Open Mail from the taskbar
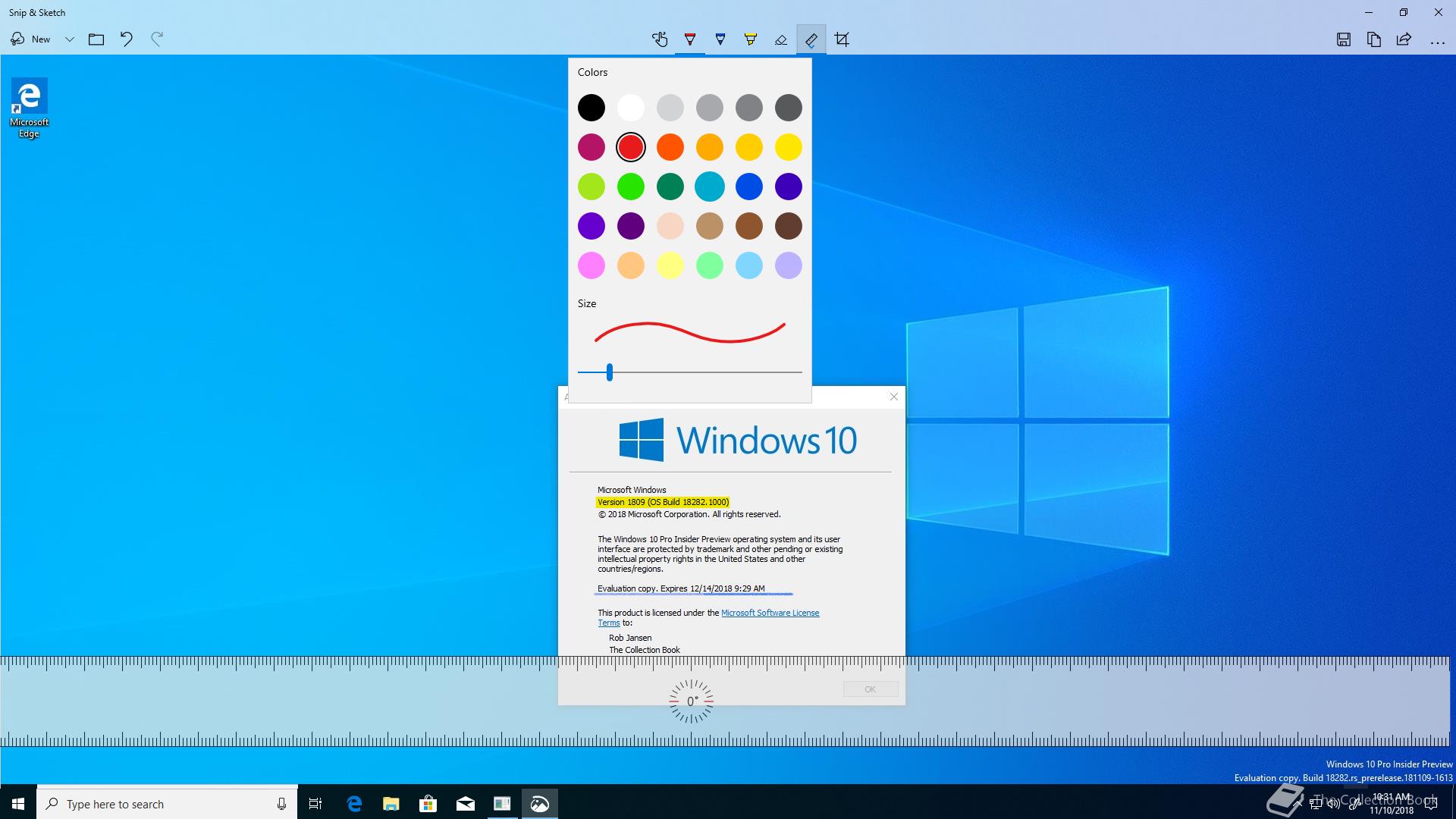This screenshot has width=1456, height=819. coord(465,804)
